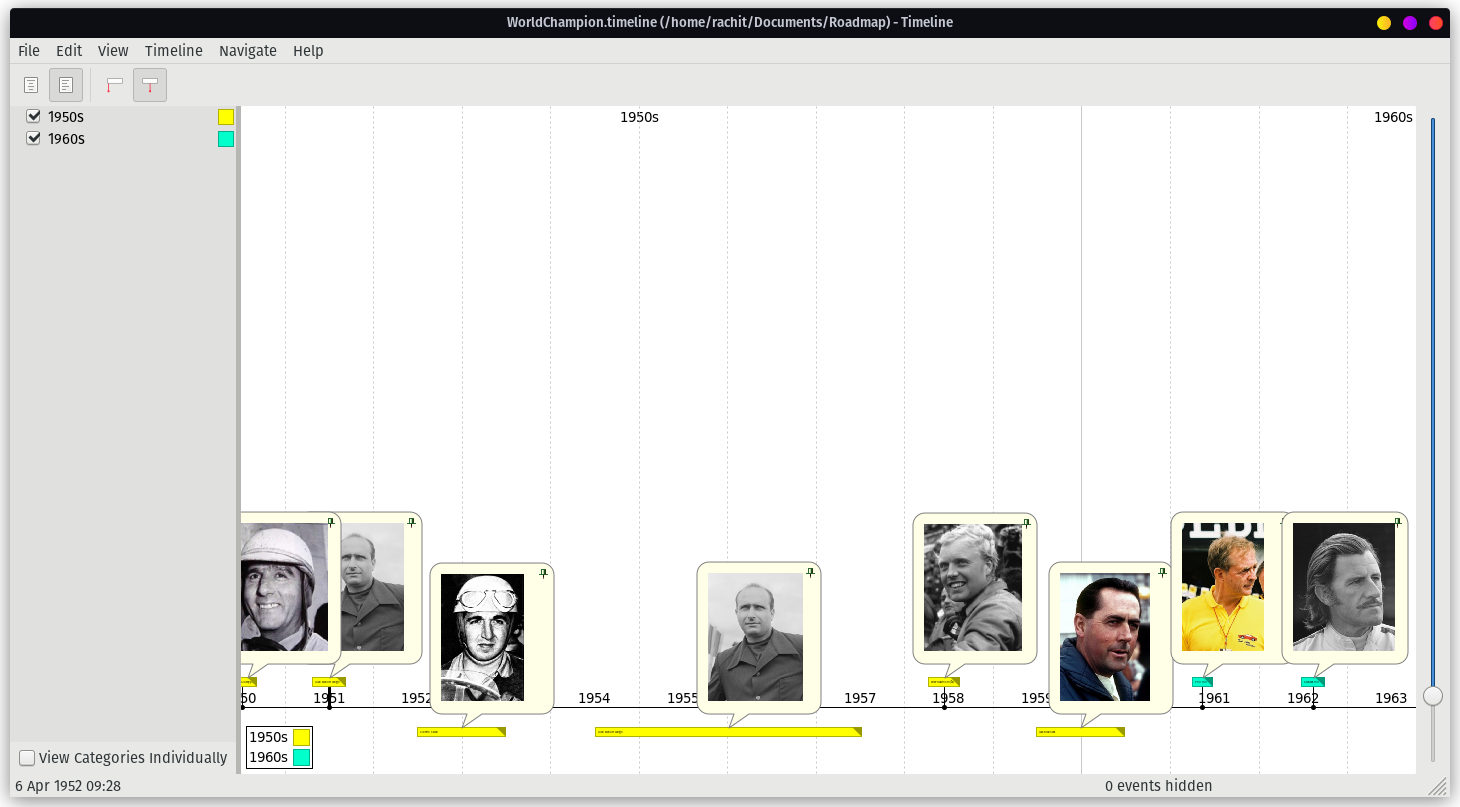Click the pin icon on the 1950 champion balloon
This screenshot has width=1460, height=807.
click(x=332, y=521)
